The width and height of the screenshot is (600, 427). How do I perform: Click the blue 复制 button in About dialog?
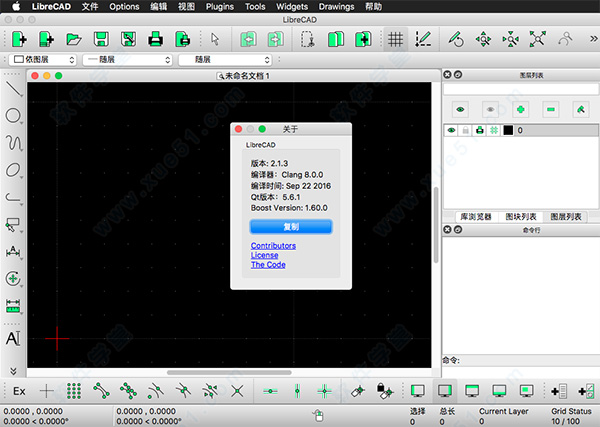(x=291, y=227)
